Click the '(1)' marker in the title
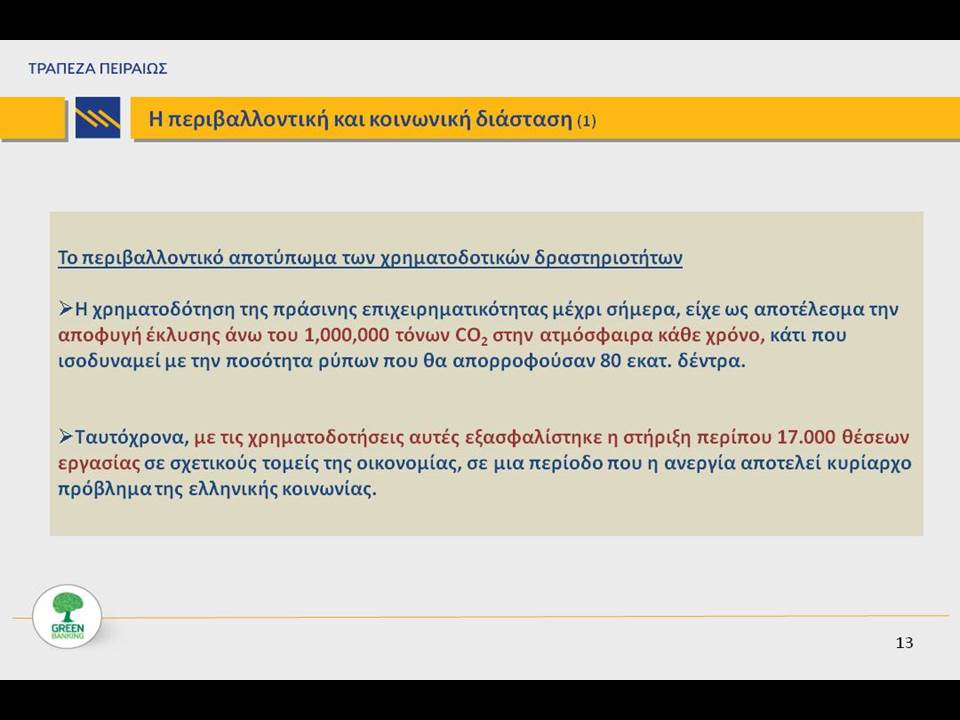 pos(587,120)
